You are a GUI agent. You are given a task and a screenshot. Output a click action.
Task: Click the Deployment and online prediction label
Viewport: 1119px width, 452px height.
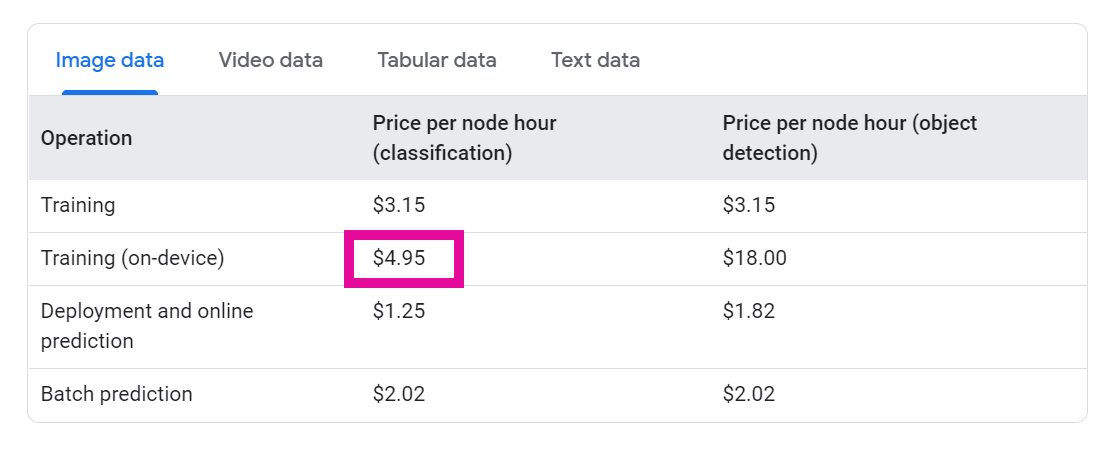[x=147, y=325]
